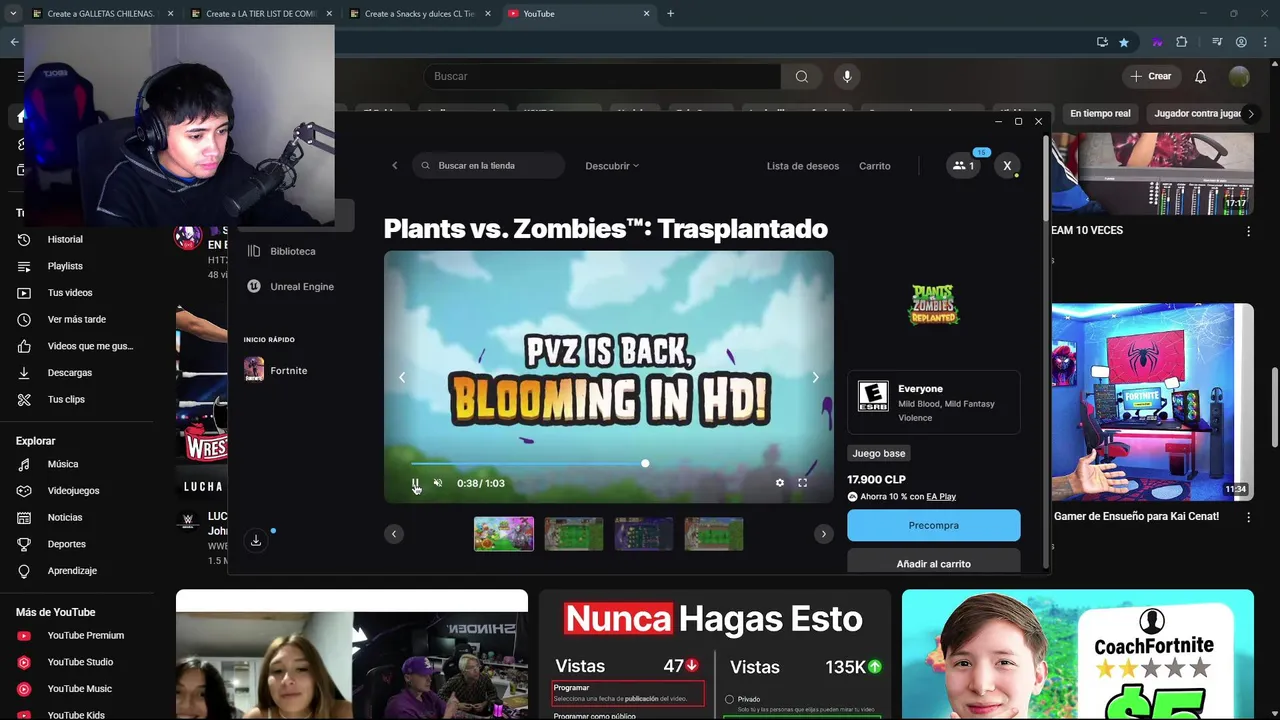Click the Chrome bookmark star icon
The image size is (1280, 720).
pos(1124,42)
